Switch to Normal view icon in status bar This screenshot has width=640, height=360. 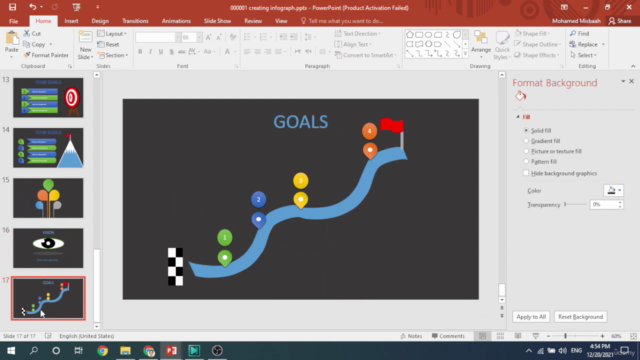point(482,336)
